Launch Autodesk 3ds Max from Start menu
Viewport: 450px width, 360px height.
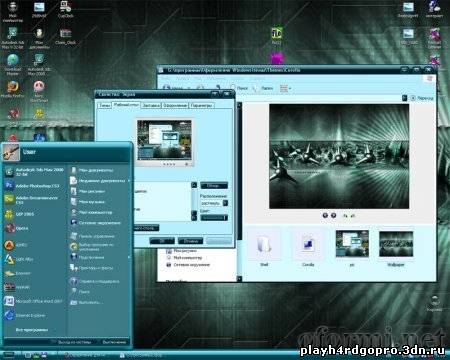pos(35,172)
